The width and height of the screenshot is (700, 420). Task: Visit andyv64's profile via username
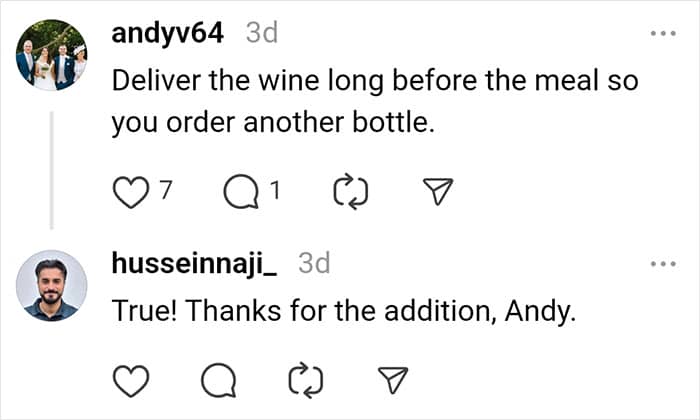(167, 33)
